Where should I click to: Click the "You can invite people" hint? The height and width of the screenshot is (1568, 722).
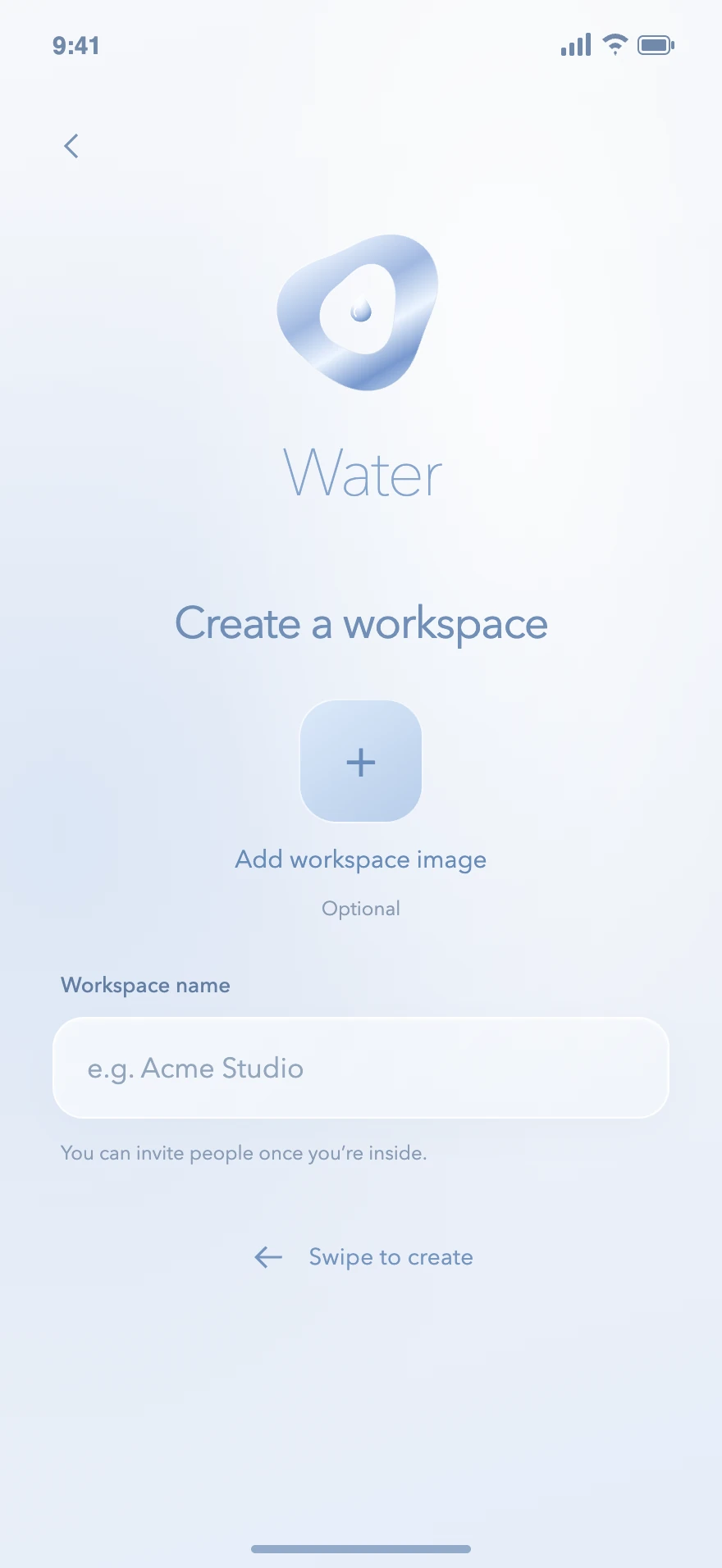pos(244,1153)
